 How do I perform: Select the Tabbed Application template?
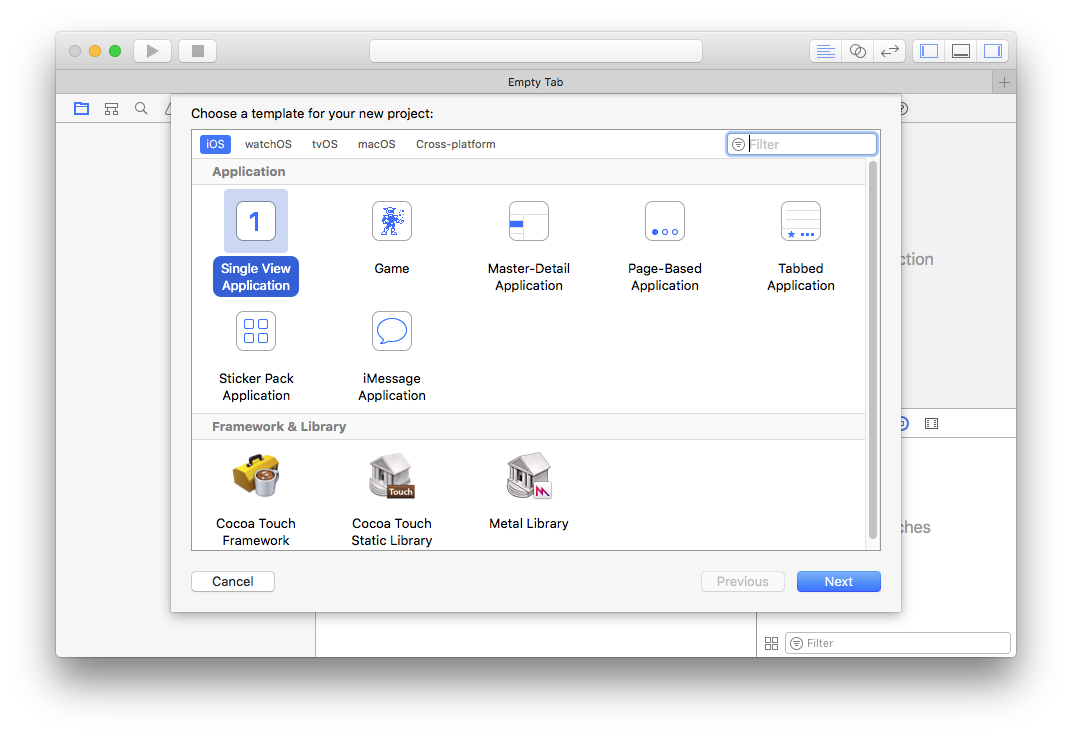[x=800, y=221]
